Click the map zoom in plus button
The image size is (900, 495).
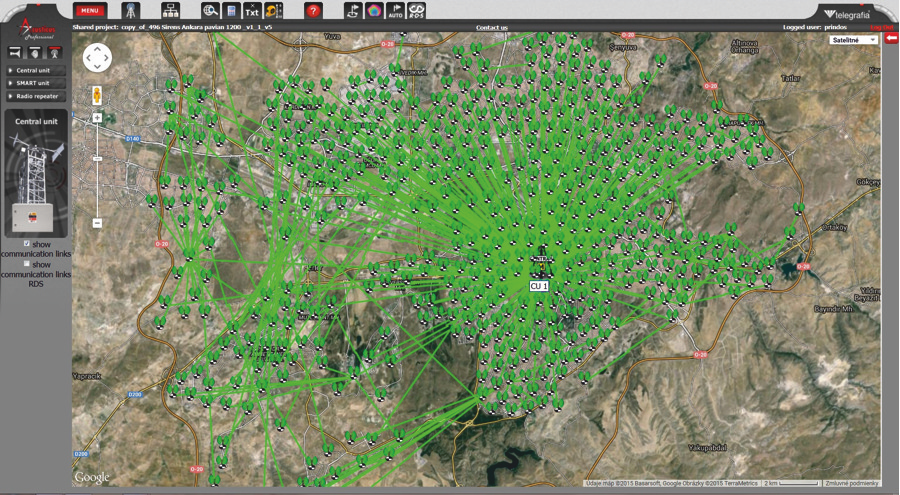97,118
